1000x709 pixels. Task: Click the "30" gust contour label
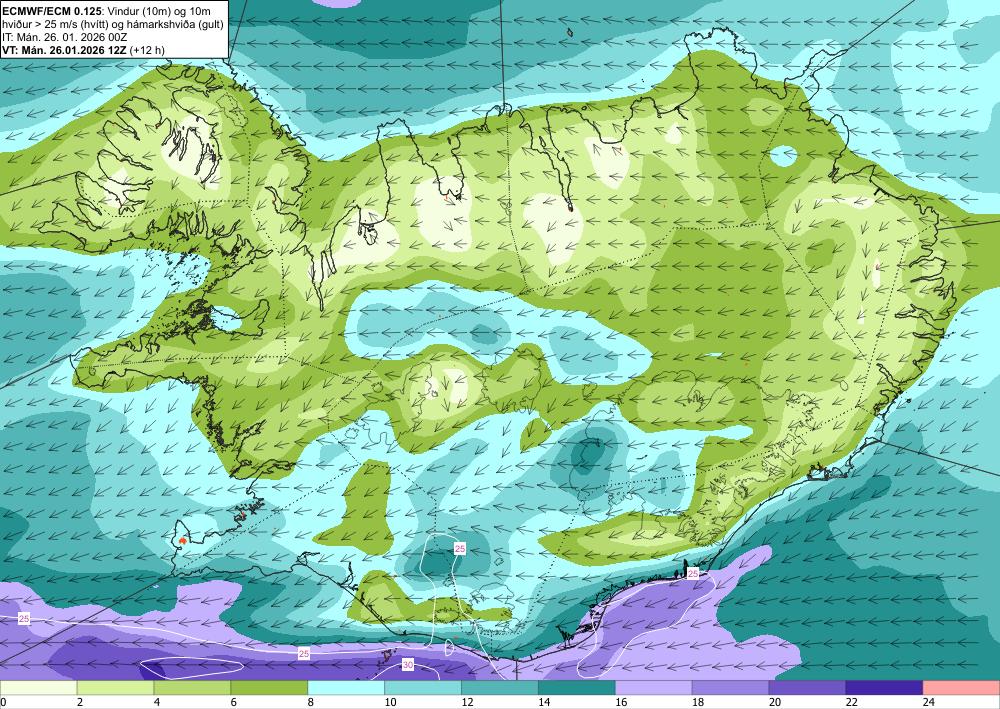408,665
